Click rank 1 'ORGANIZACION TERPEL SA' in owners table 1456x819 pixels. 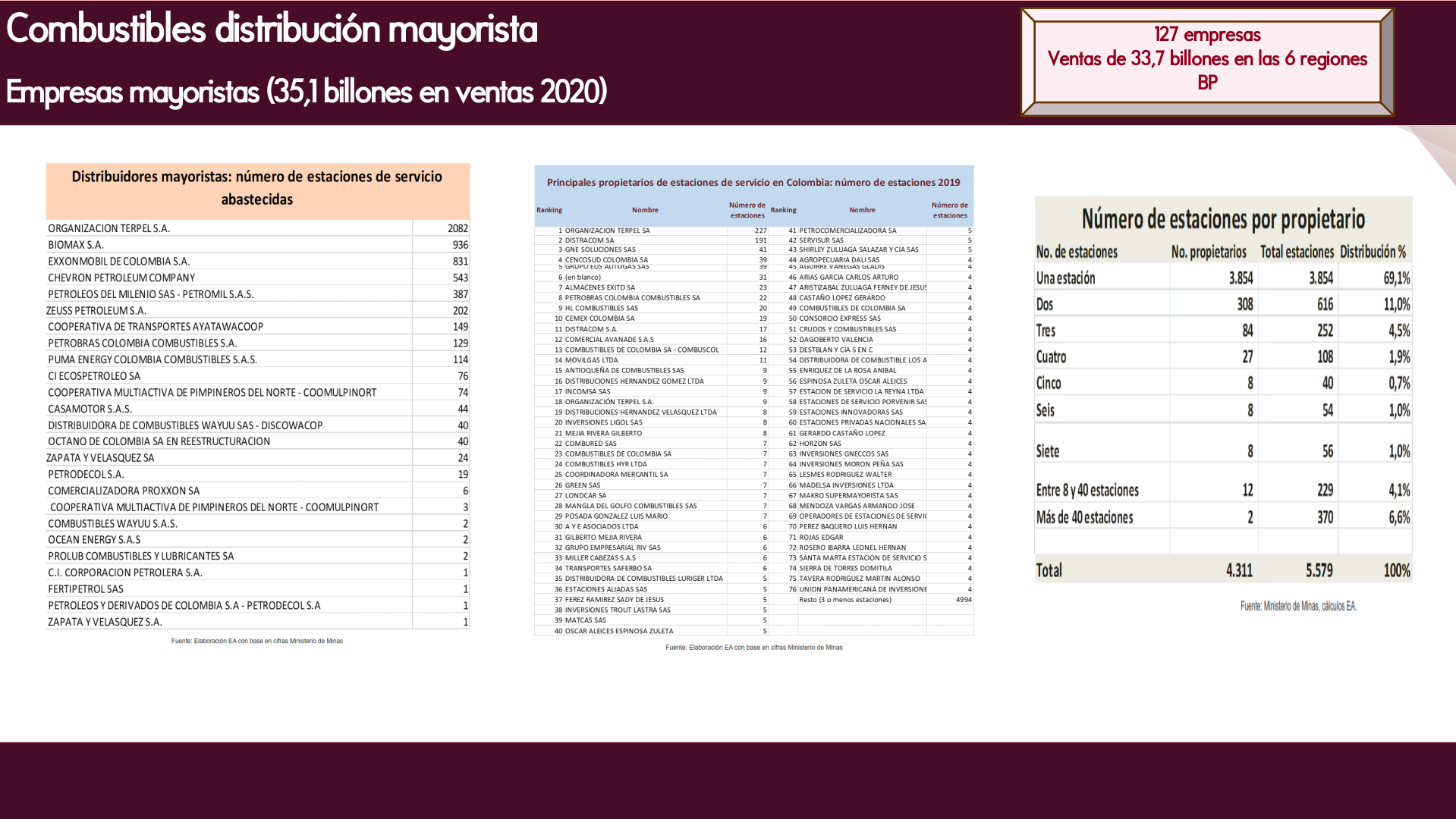click(x=652, y=231)
